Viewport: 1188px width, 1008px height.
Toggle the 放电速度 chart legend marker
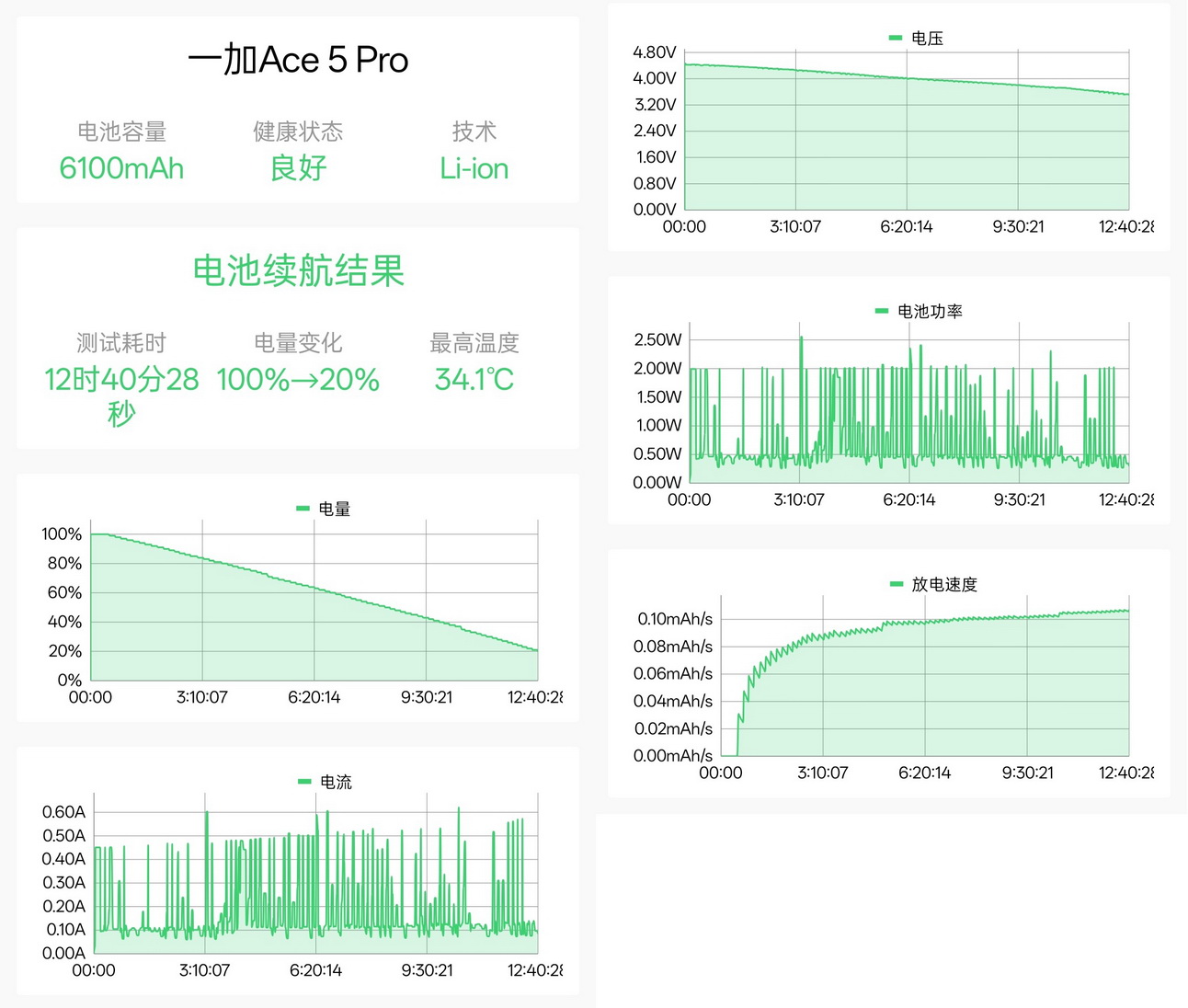click(x=897, y=584)
